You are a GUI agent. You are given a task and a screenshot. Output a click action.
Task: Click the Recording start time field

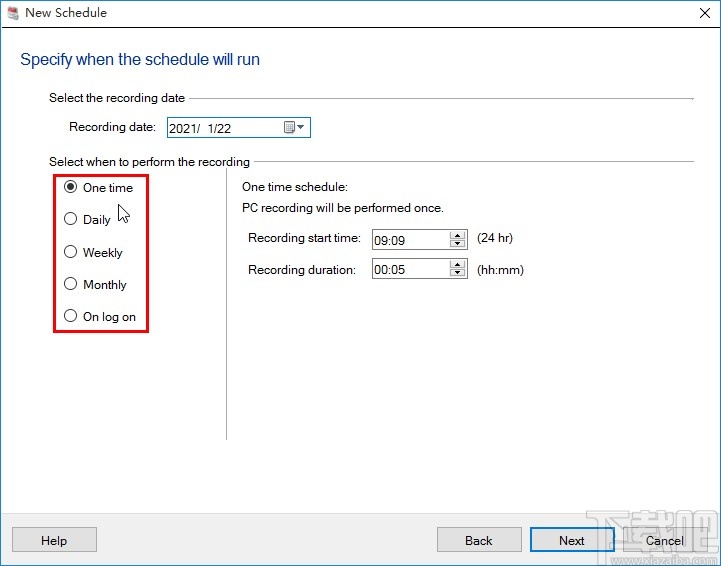click(x=410, y=240)
